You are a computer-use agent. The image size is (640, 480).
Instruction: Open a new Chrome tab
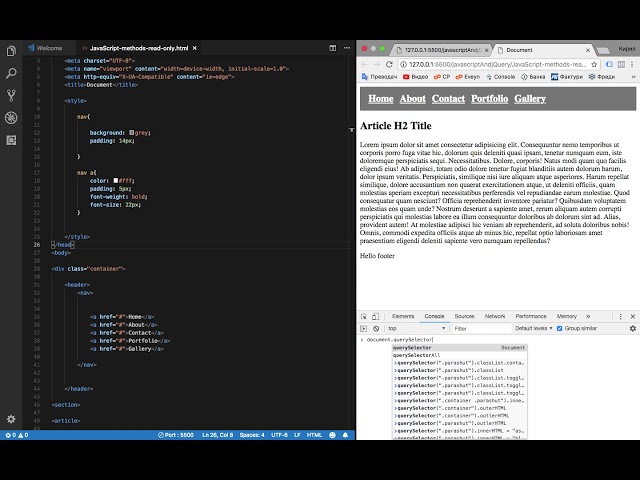click(x=604, y=51)
